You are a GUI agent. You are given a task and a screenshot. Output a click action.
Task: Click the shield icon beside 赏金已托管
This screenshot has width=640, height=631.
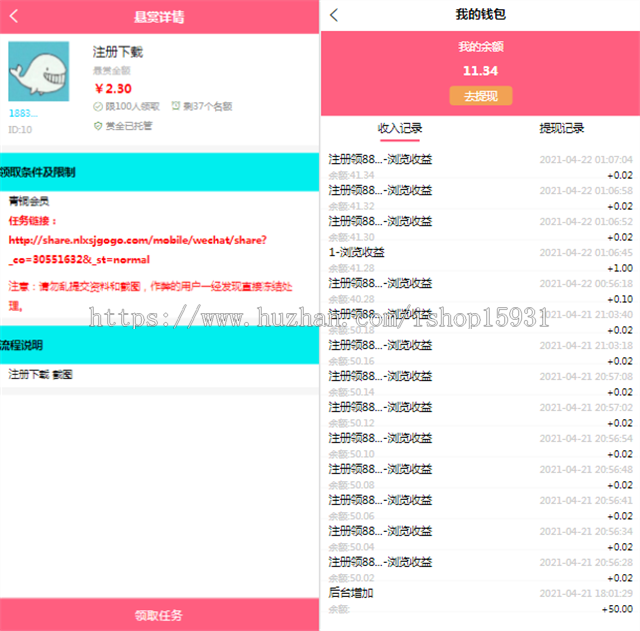tap(98, 126)
